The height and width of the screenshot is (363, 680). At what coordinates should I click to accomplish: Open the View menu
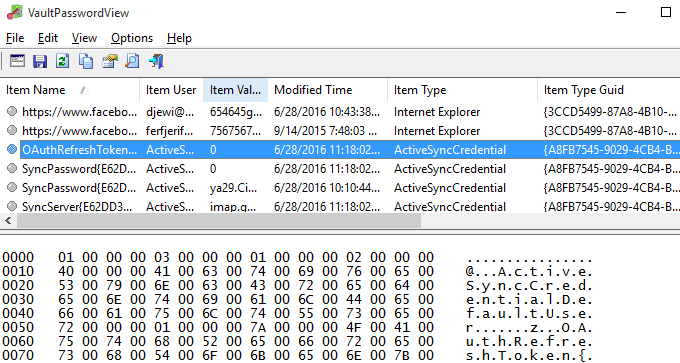(84, 38)
